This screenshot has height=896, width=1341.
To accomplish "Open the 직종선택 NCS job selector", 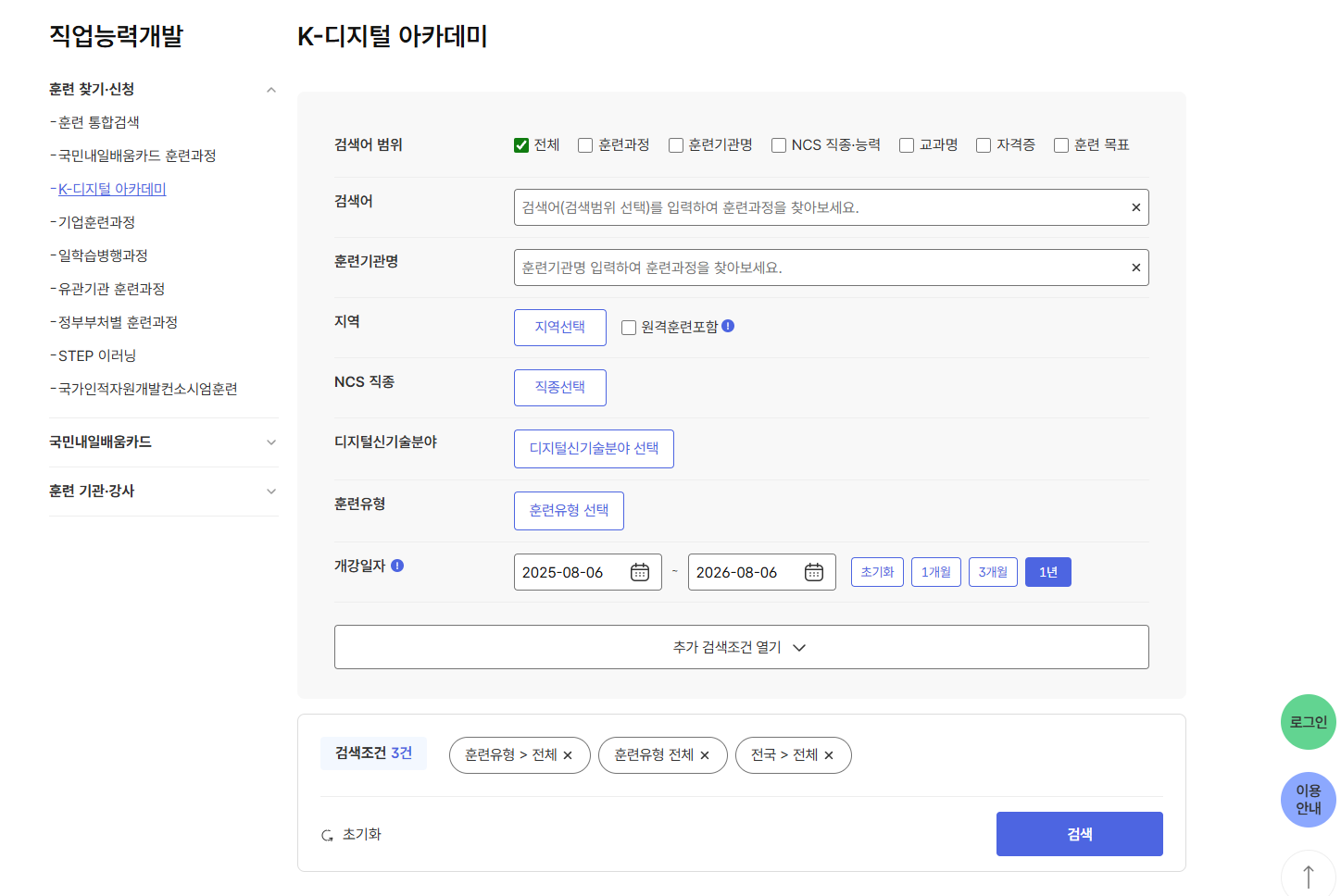I will coord(560,388).
